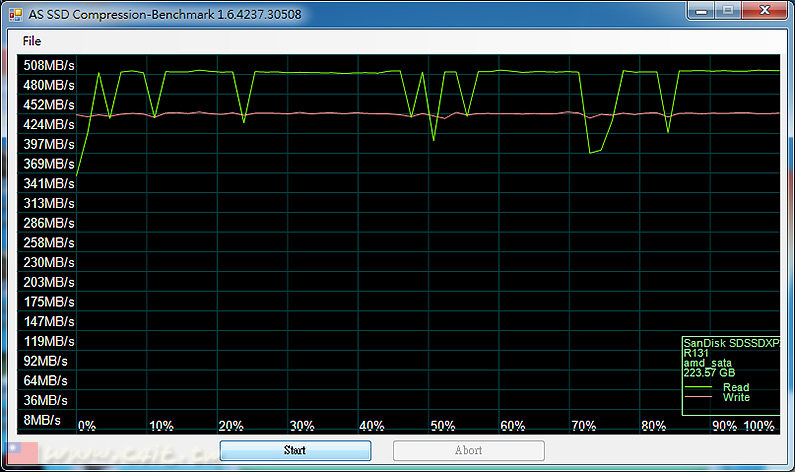795x472 pixels.
Task: Click the 100% compression label
Action: pos(760,426)
